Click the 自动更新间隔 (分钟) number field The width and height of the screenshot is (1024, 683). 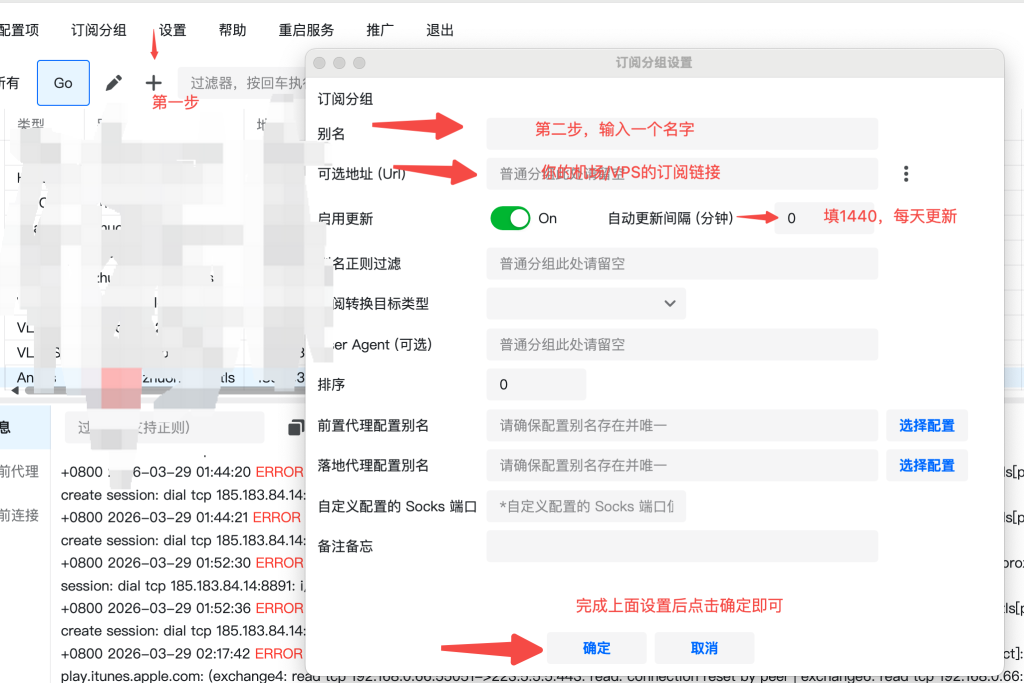823,218
